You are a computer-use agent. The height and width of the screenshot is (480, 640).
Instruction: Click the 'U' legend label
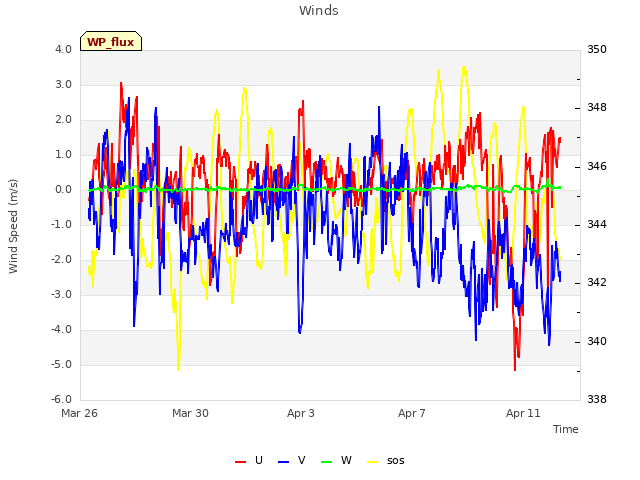[259, 460]
